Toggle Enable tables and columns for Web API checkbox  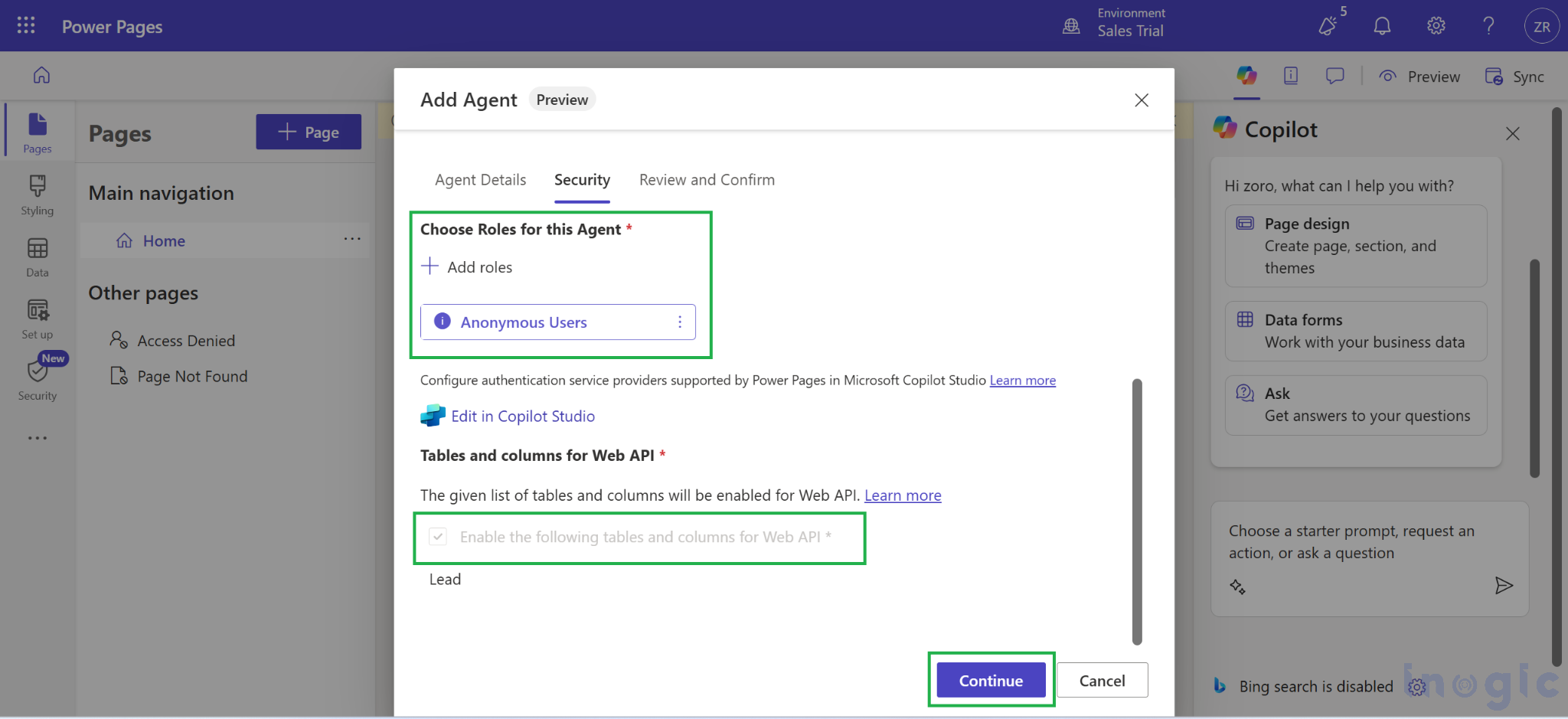[x=438, y=537]
